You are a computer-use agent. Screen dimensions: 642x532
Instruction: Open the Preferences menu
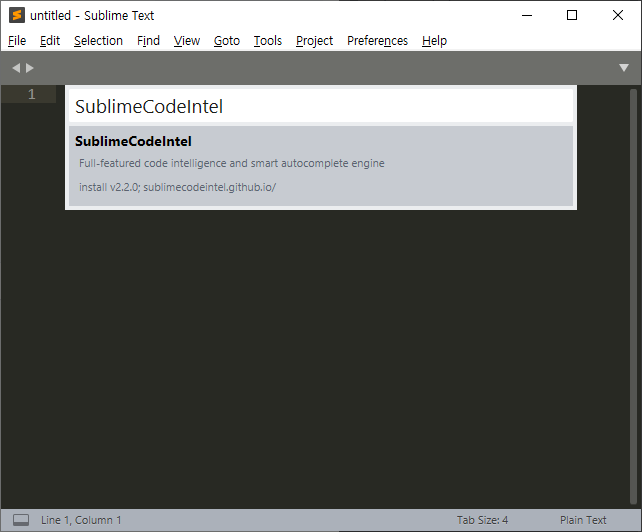tap(378, 41)
